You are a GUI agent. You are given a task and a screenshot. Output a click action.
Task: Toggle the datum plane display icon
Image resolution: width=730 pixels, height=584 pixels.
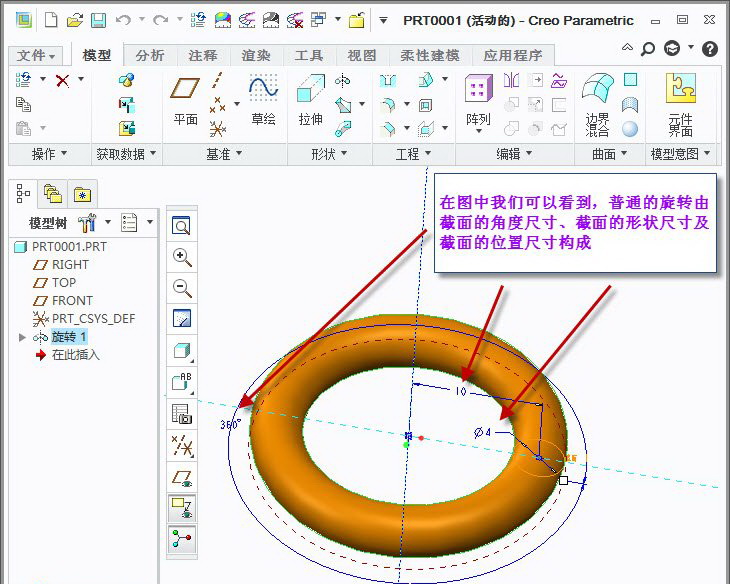(182, 477)
